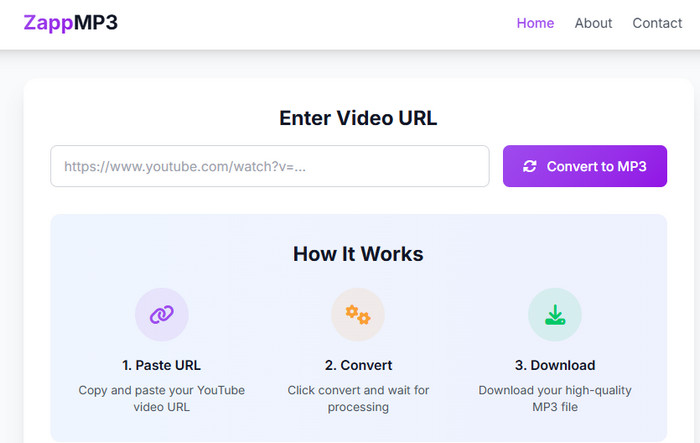Click the purple "Zapp" part of logo

(x=47, y=22)
